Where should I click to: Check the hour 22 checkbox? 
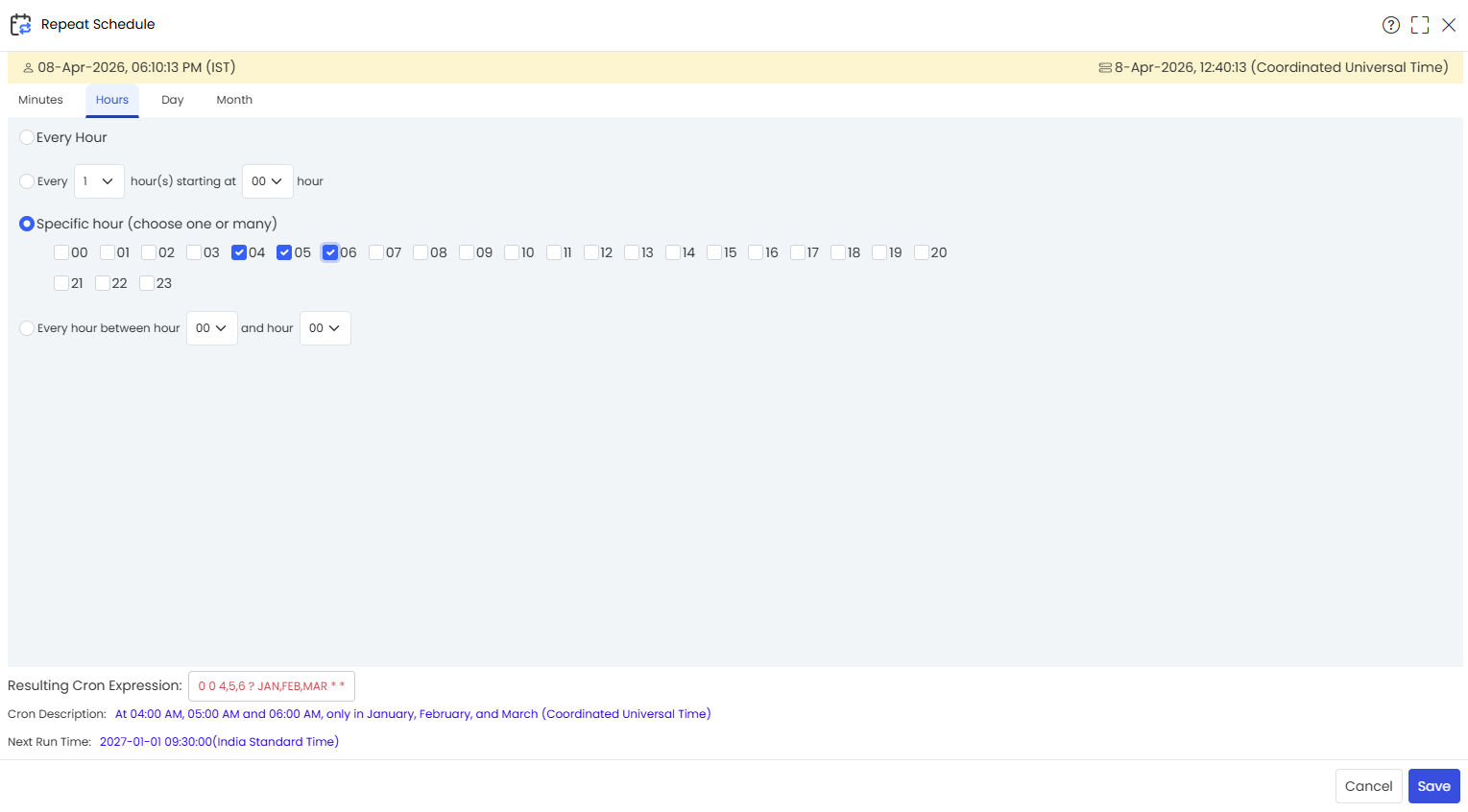103,283
